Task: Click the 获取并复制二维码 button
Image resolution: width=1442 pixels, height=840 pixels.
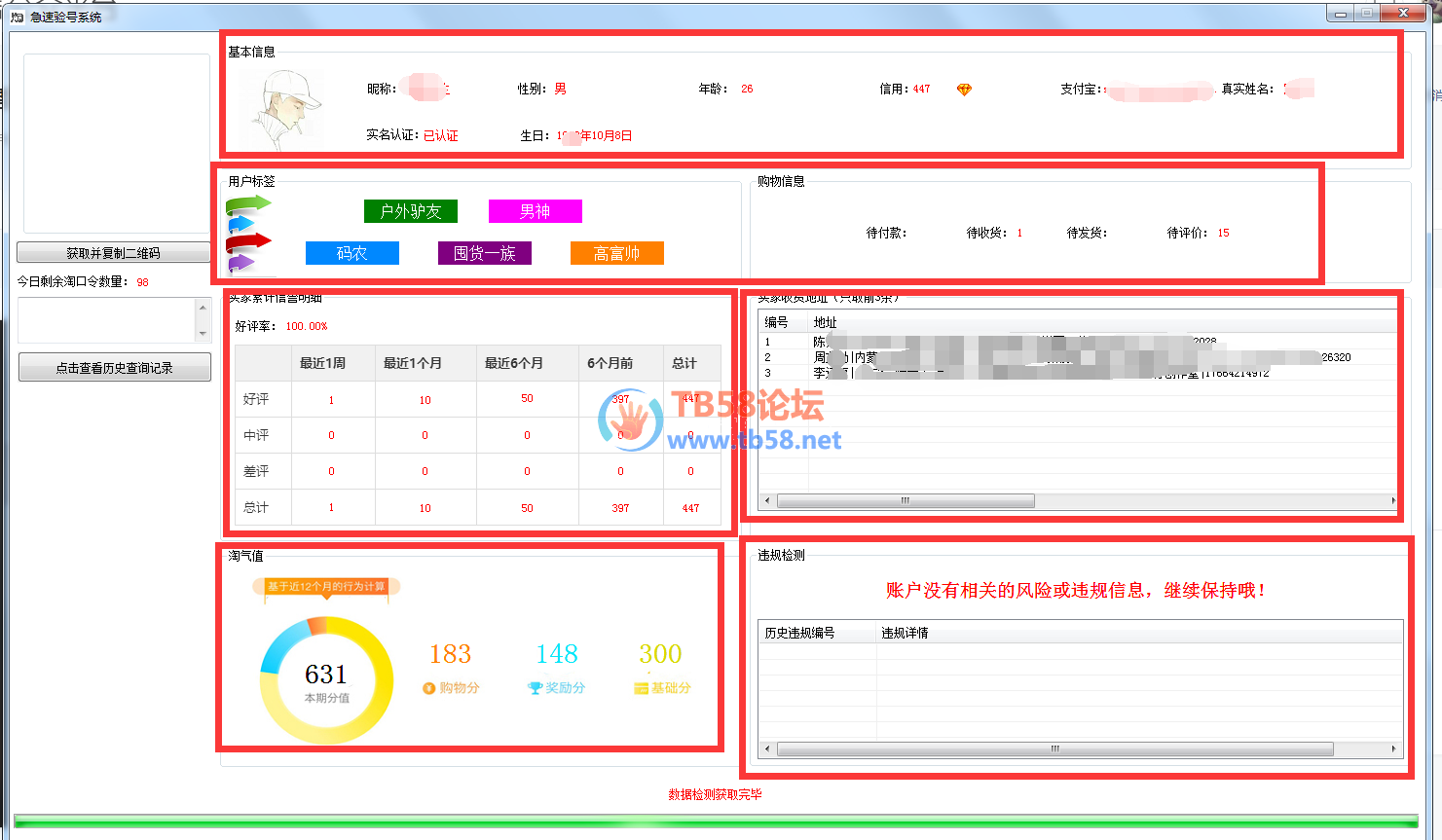Action: tap(113, 253)
